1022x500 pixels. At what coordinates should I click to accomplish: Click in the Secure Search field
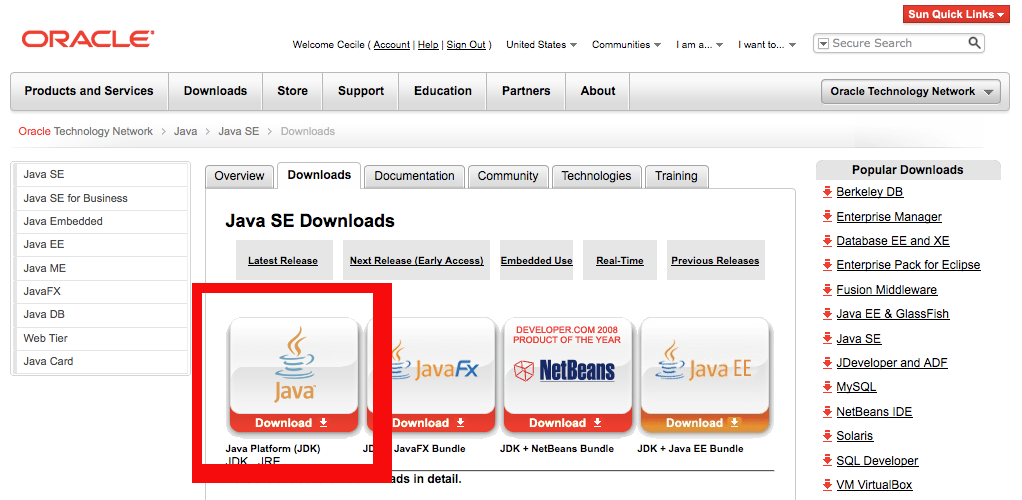tap(897, 43)
